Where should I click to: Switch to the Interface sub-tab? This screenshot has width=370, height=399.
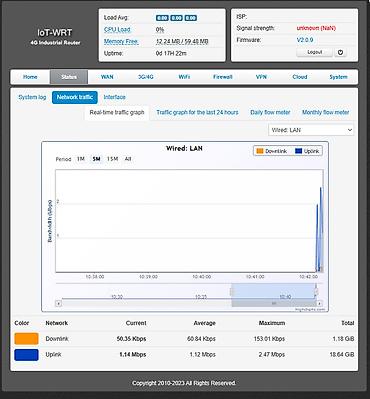click(x=114, y=97)
